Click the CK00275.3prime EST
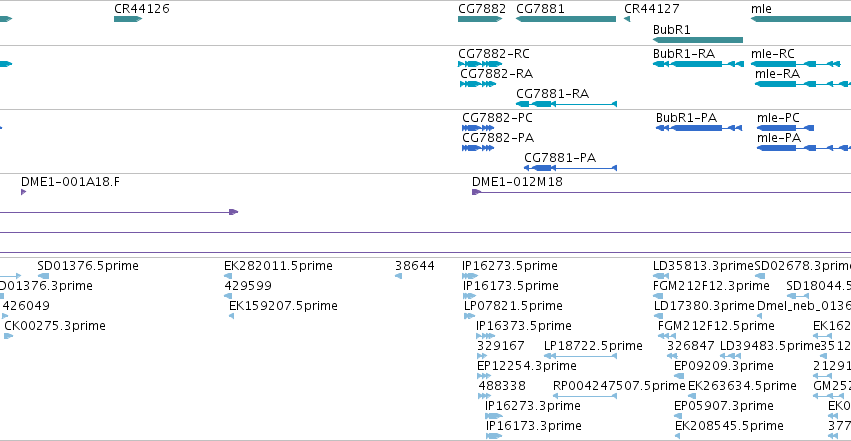851x441 pixels. [x=8, y=336]
